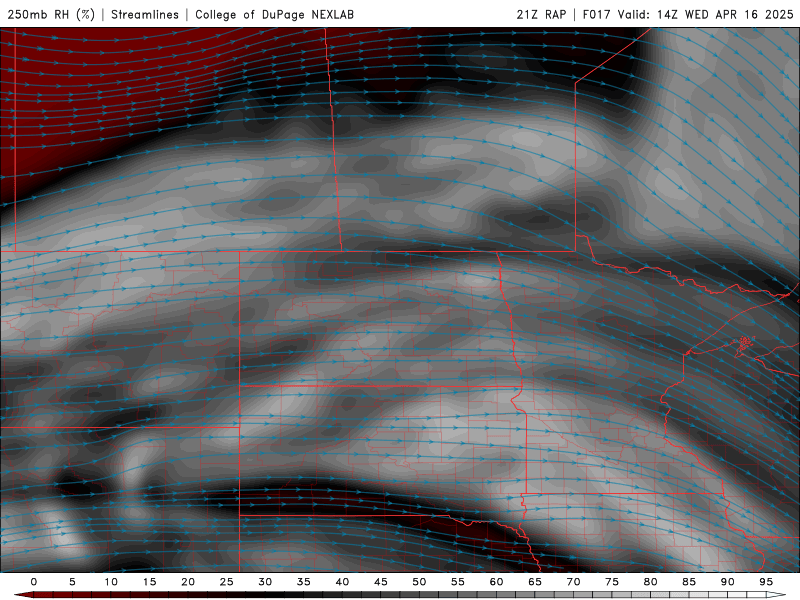Click the "55" color bar label
This screenshot has width=800, height=600.
458,582
